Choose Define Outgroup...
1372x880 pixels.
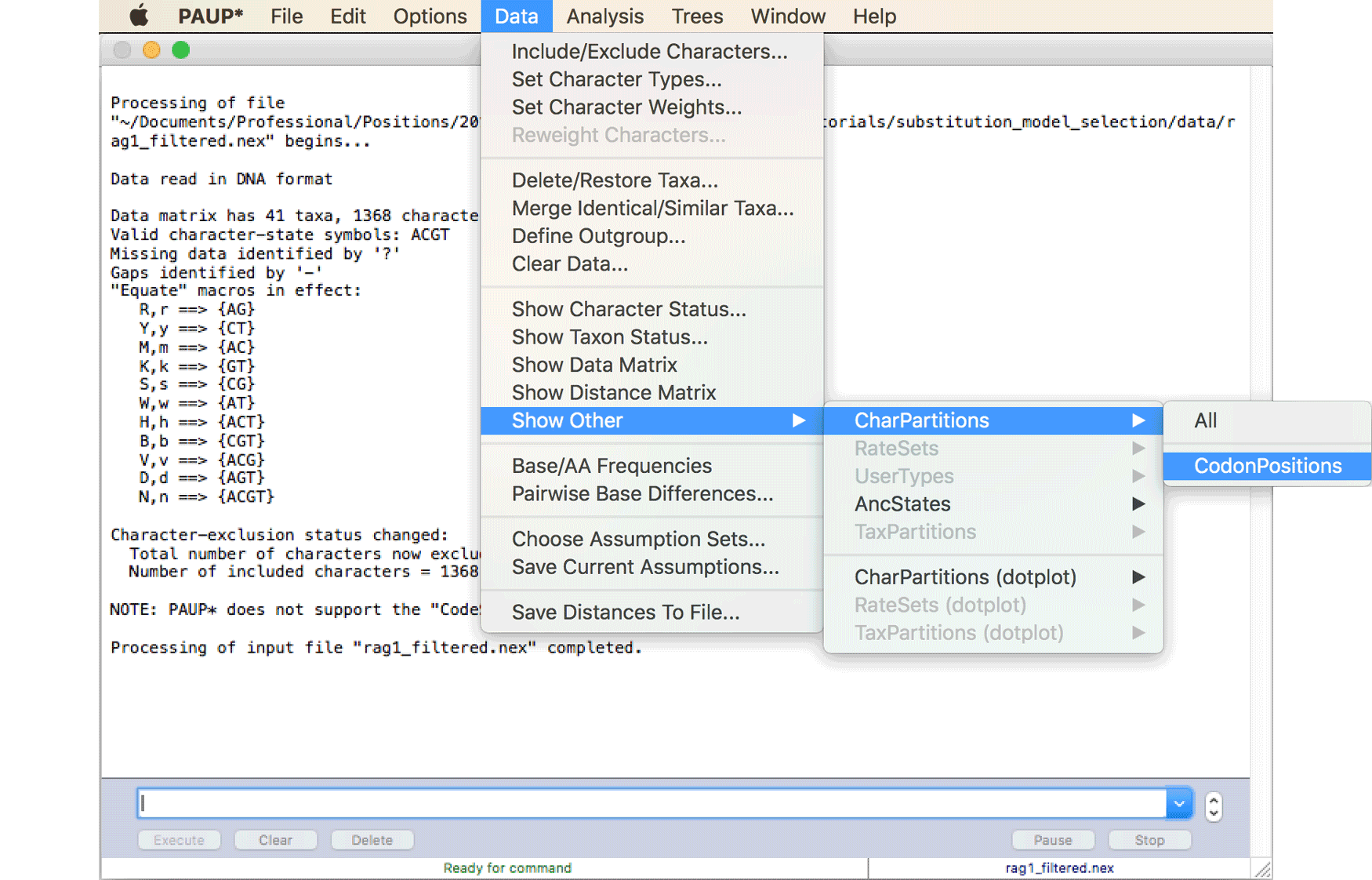click(652, 236)
